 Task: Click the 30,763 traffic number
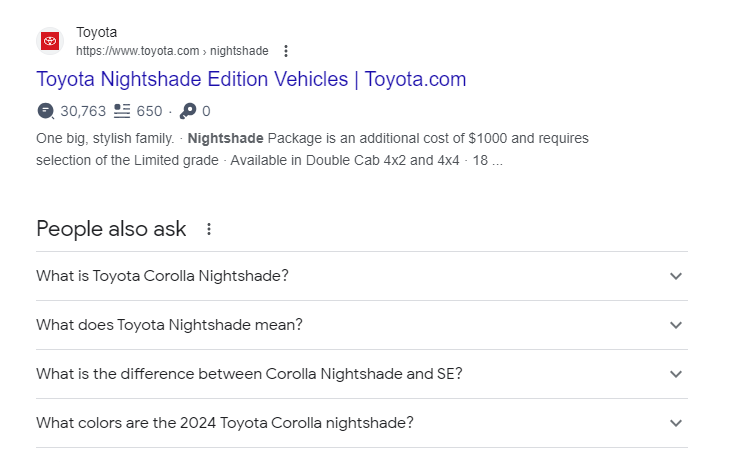click(x=83, y=111)
